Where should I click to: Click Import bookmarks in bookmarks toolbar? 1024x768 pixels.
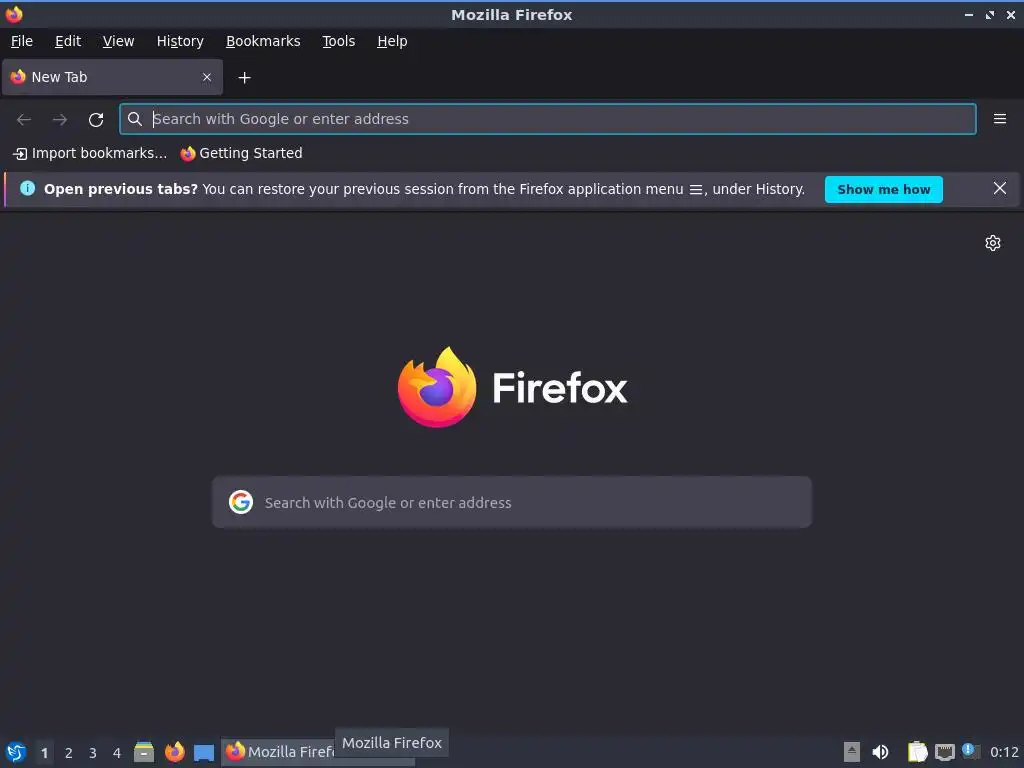click(x=90, y=153)
